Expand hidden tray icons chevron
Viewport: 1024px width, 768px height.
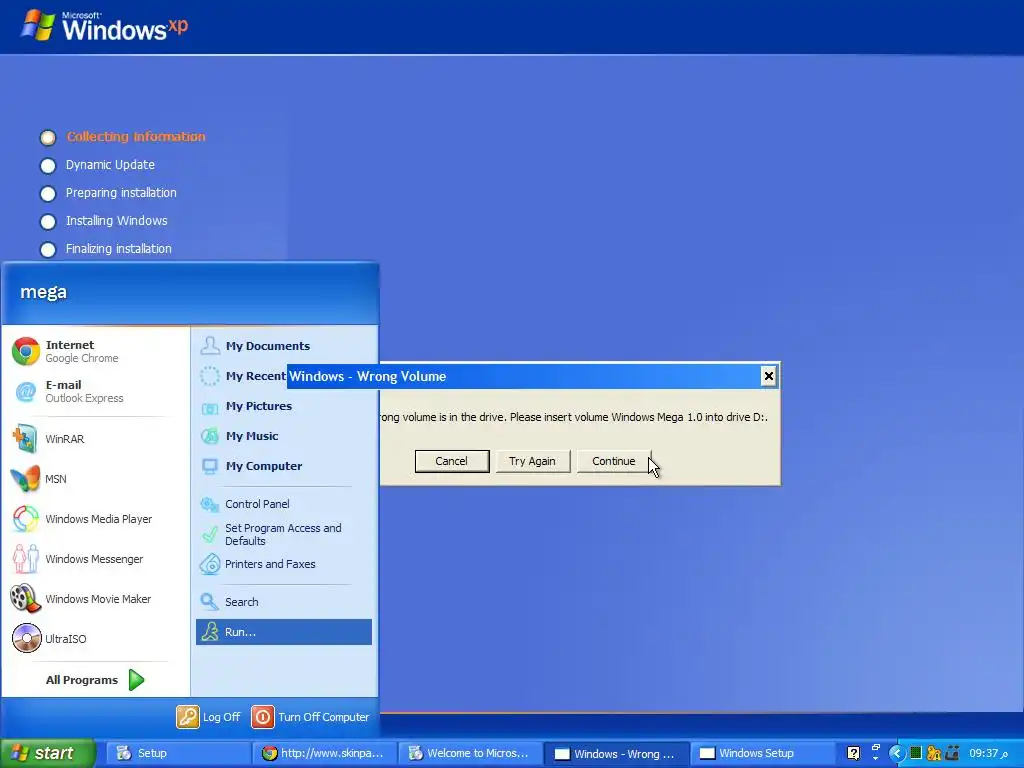point(897,754)
